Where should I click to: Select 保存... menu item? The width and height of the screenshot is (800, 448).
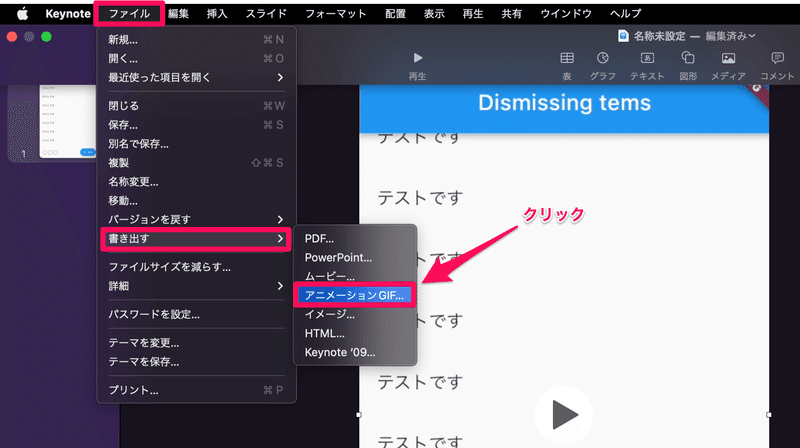pyautogui.click(x=196, y=125)
